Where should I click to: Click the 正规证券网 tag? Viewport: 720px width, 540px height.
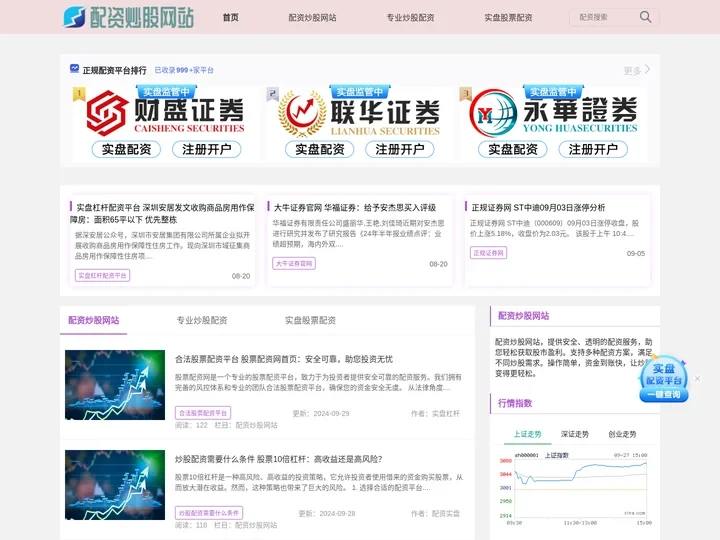488,253
